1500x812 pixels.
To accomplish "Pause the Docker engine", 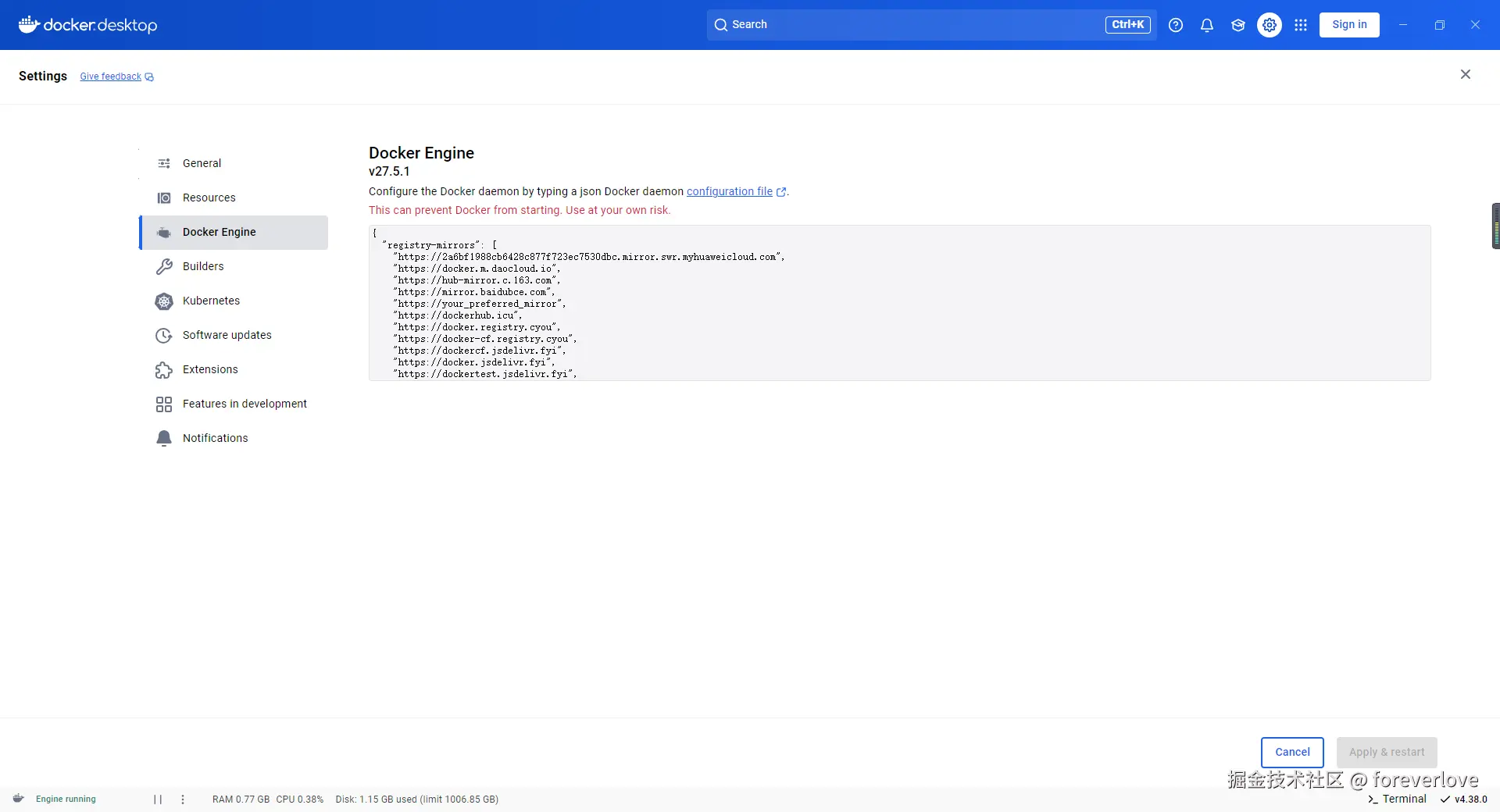I will [158, 799].
